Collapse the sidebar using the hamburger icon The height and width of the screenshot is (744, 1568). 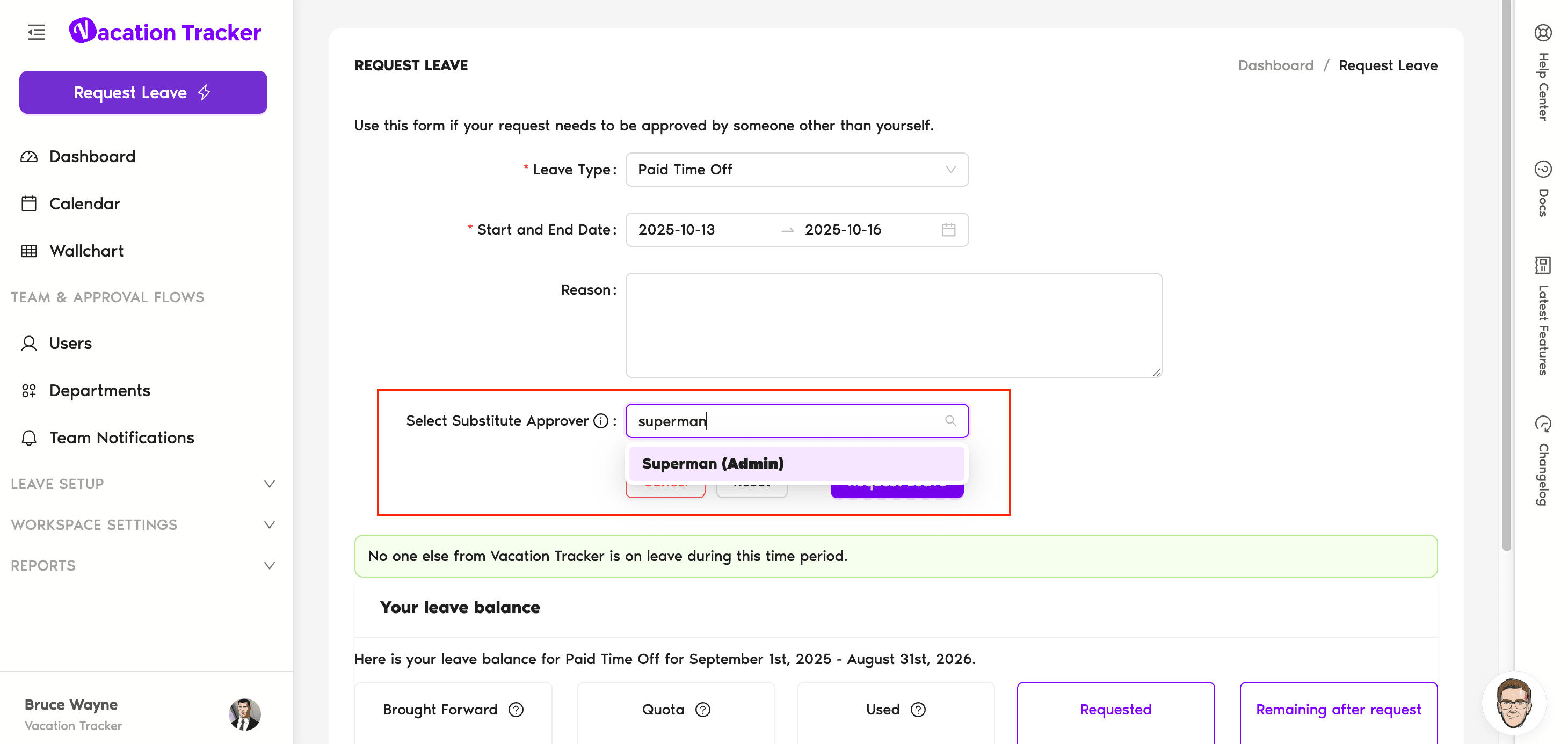37,32
